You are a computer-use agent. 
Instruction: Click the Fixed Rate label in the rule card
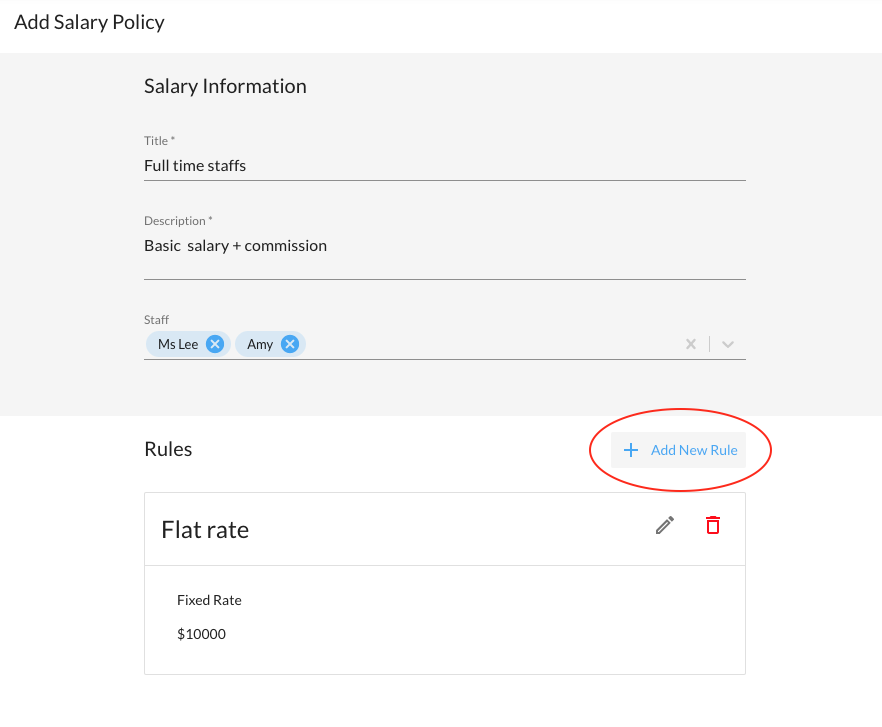coord(209,600)
